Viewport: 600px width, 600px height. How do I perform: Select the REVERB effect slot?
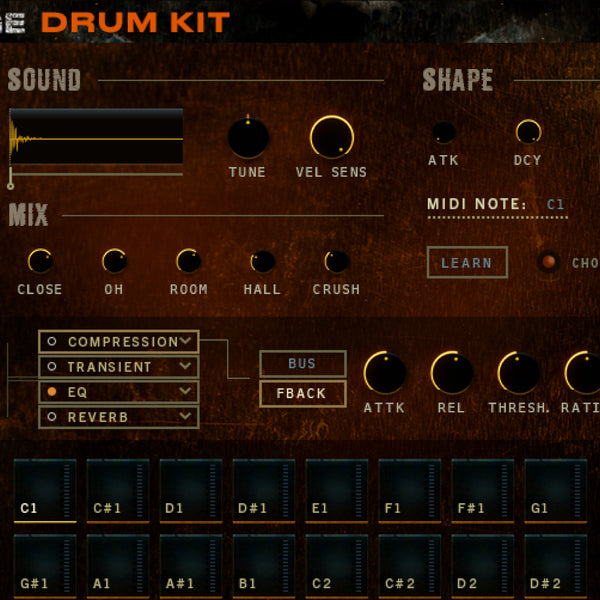[x=119, y=417]
